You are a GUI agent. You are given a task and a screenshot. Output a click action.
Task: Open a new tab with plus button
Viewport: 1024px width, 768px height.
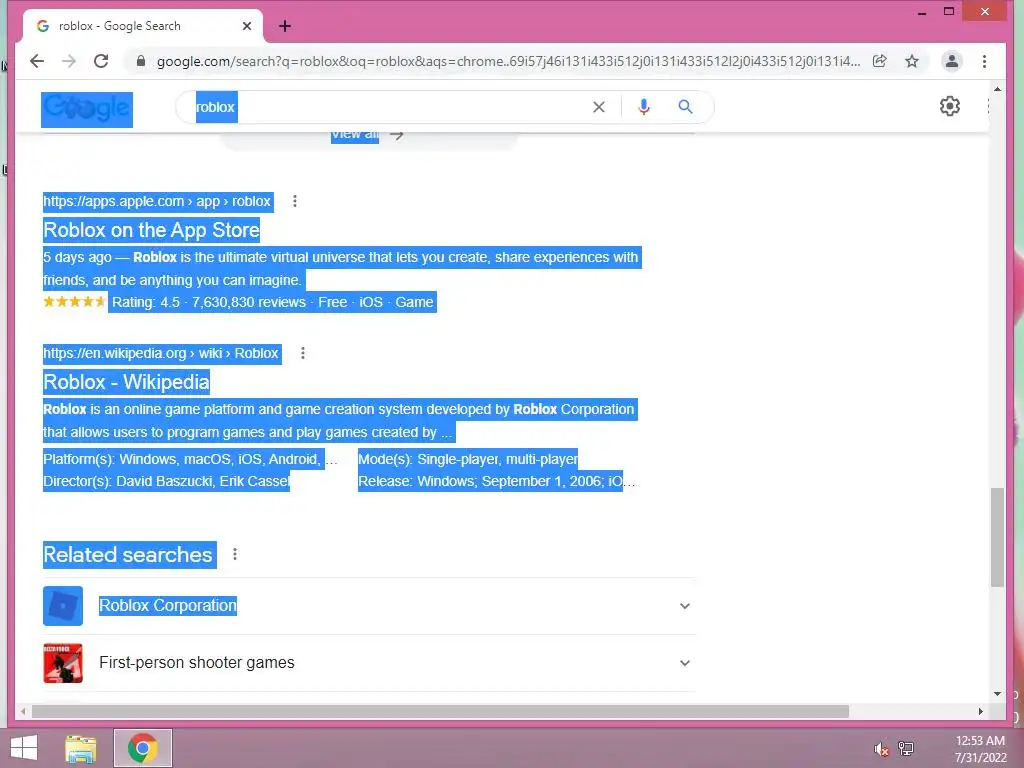pyautogui.click(x=285, y=26)
